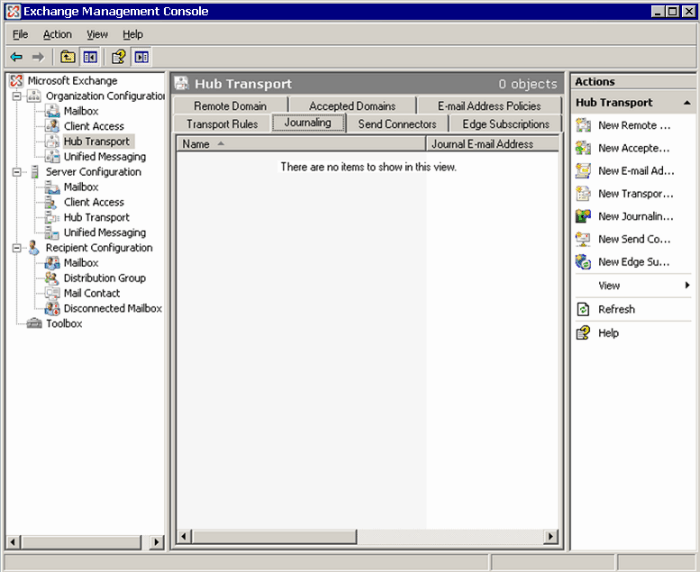
Task: Click the toolbar Help icon
Action: [x=119, y=57]
